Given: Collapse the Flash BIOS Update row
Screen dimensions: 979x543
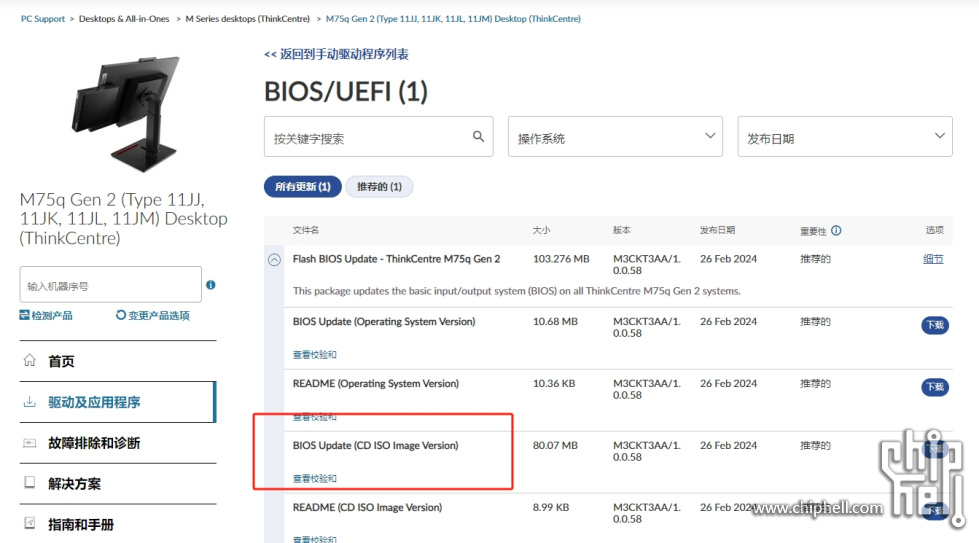Looking at the screenshot, I should pyautogui.click(x=274, y=260).
